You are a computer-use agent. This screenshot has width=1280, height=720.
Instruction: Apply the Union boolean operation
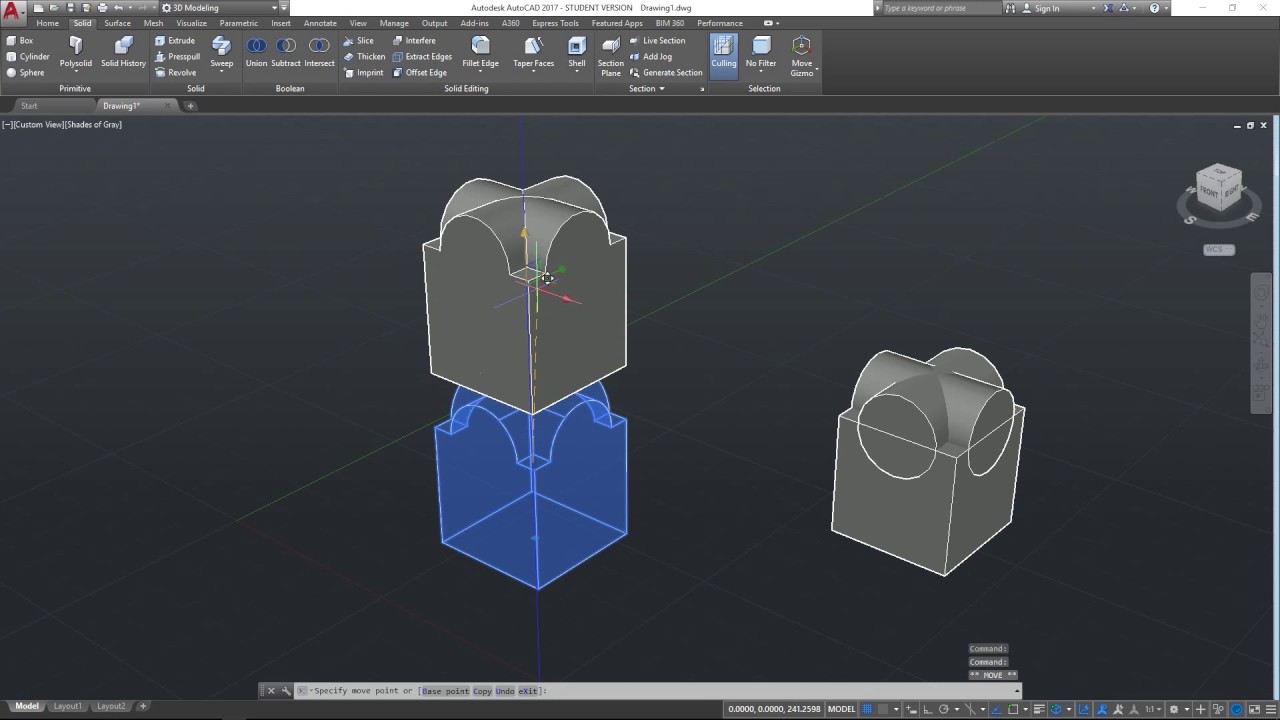pos(257,52)
